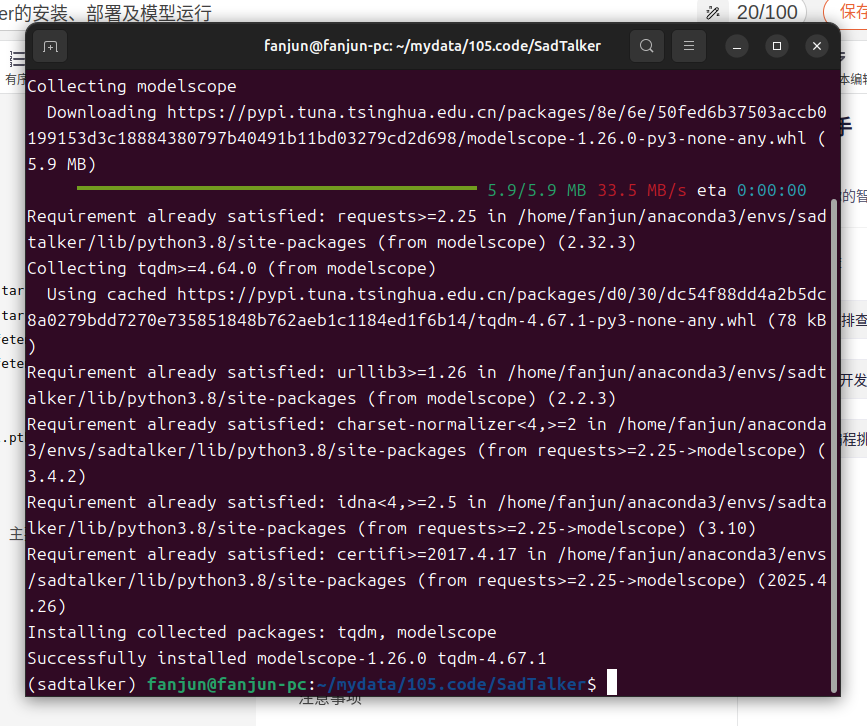The width and height of the screenshot is (867, 726).
Task: Click 'Requirement already satisfied: charset-normalizer' line
Action: click(426, 450)
